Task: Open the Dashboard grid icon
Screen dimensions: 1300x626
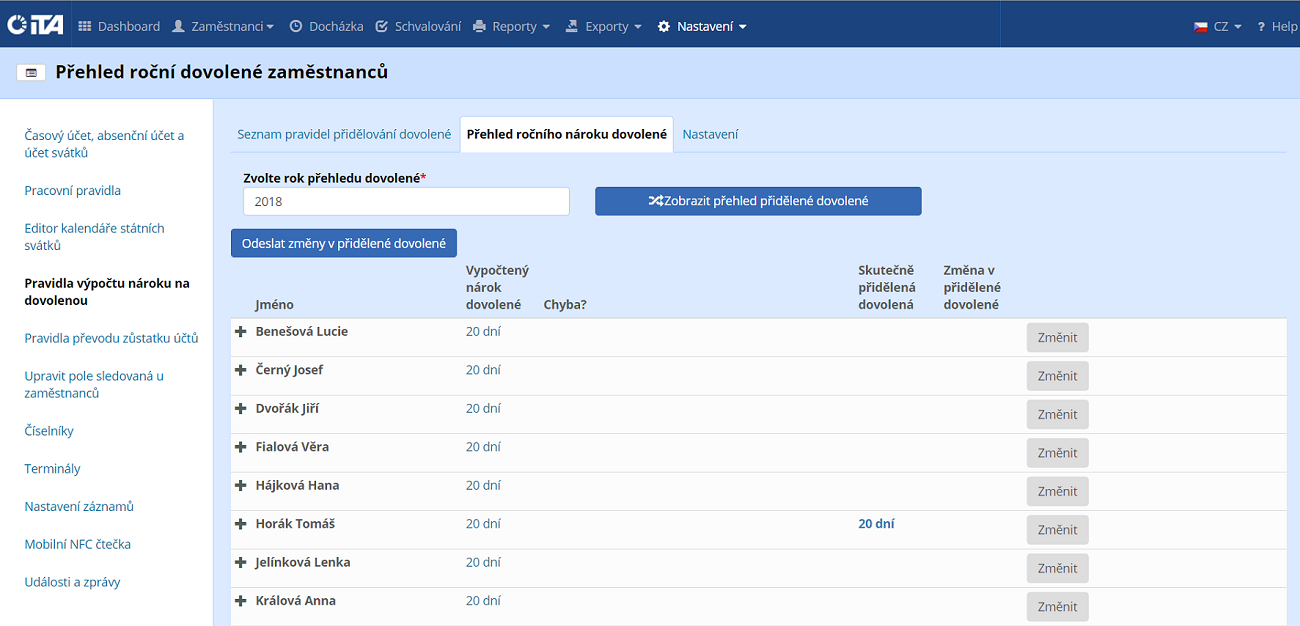Action: point(85,27)
